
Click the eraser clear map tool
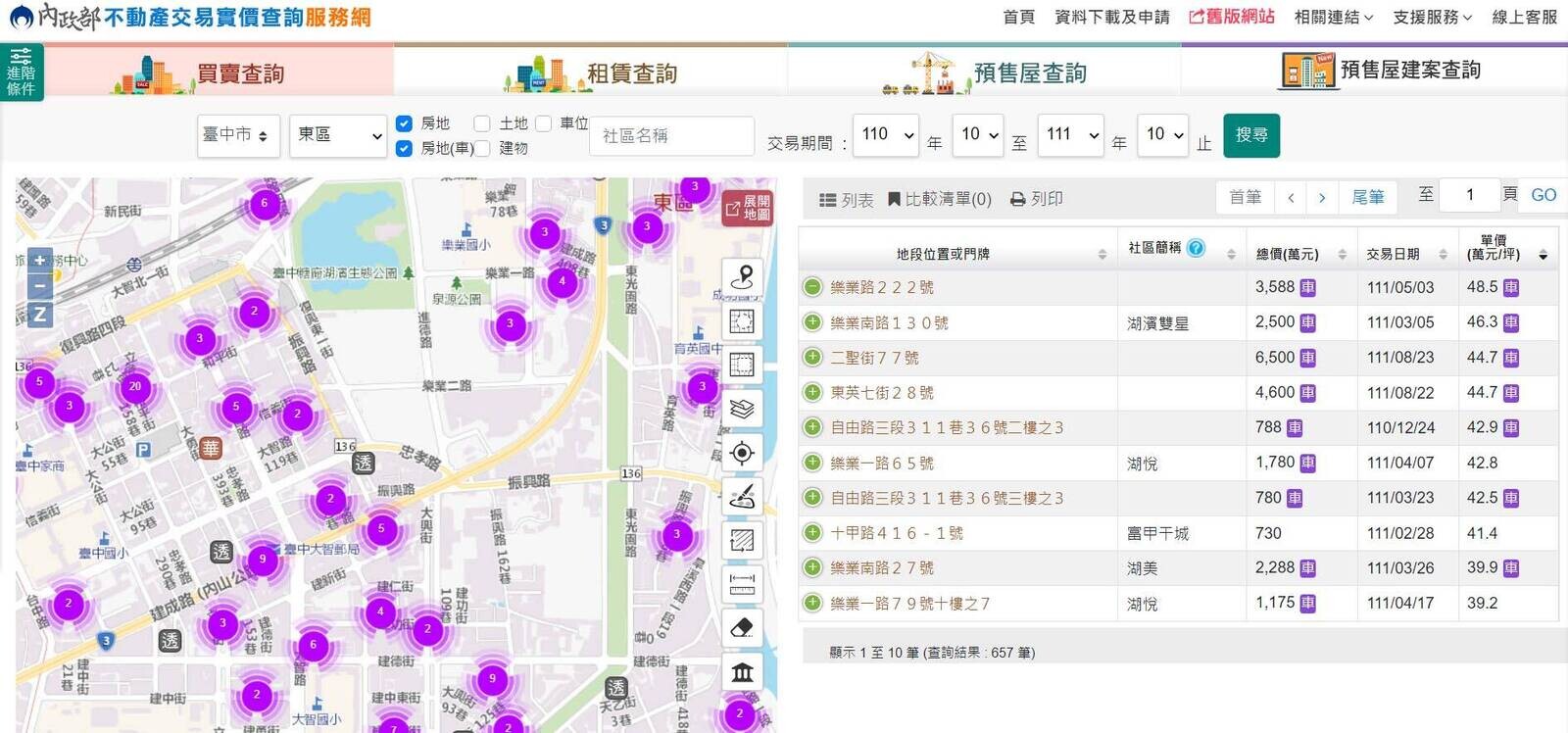tap(742, 627)
